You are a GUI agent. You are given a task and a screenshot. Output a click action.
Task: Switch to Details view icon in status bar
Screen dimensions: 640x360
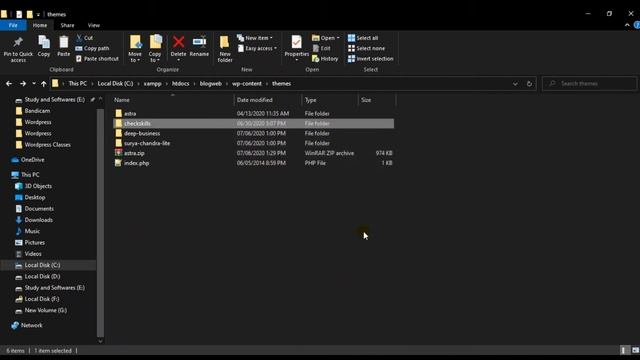click(x=623, y=350)
